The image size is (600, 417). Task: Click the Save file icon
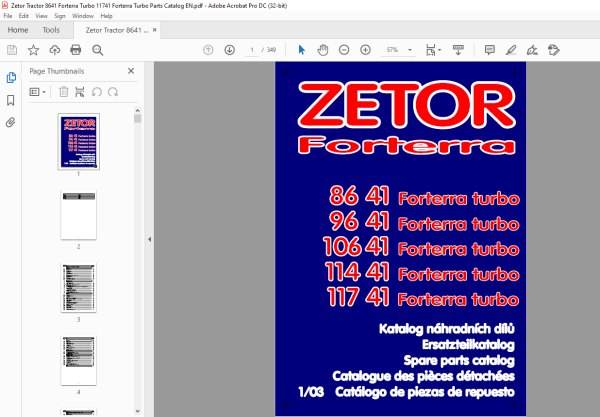[12, 50]
